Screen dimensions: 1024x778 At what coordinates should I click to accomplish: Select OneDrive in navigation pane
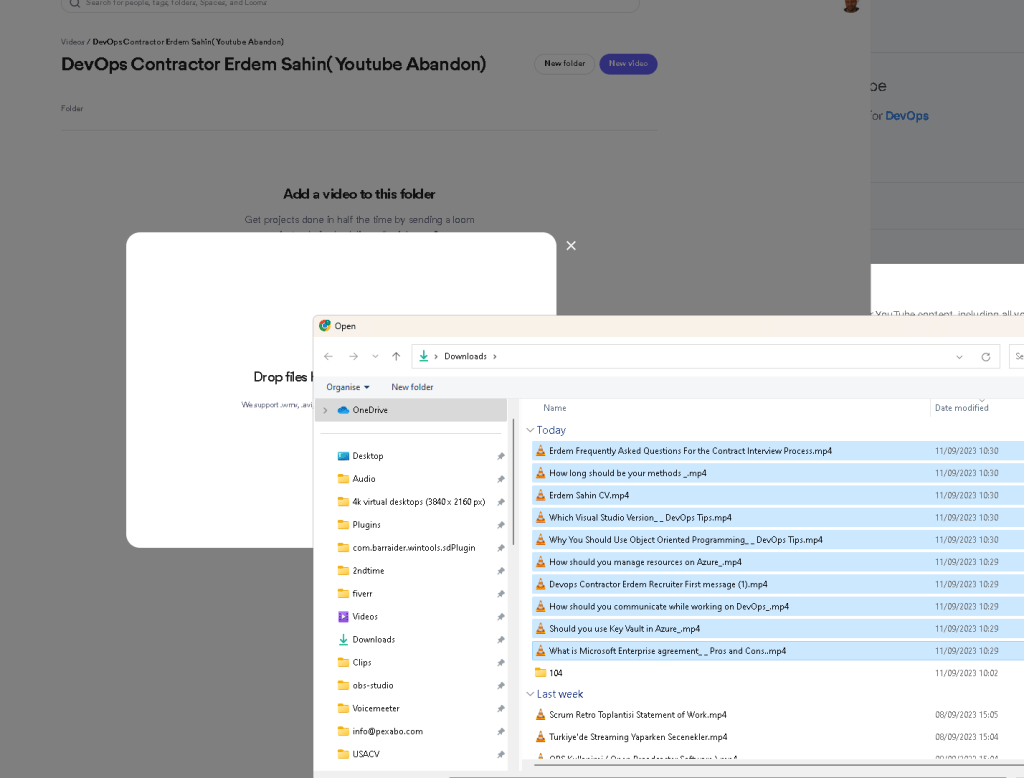click(x=370, y=410)
